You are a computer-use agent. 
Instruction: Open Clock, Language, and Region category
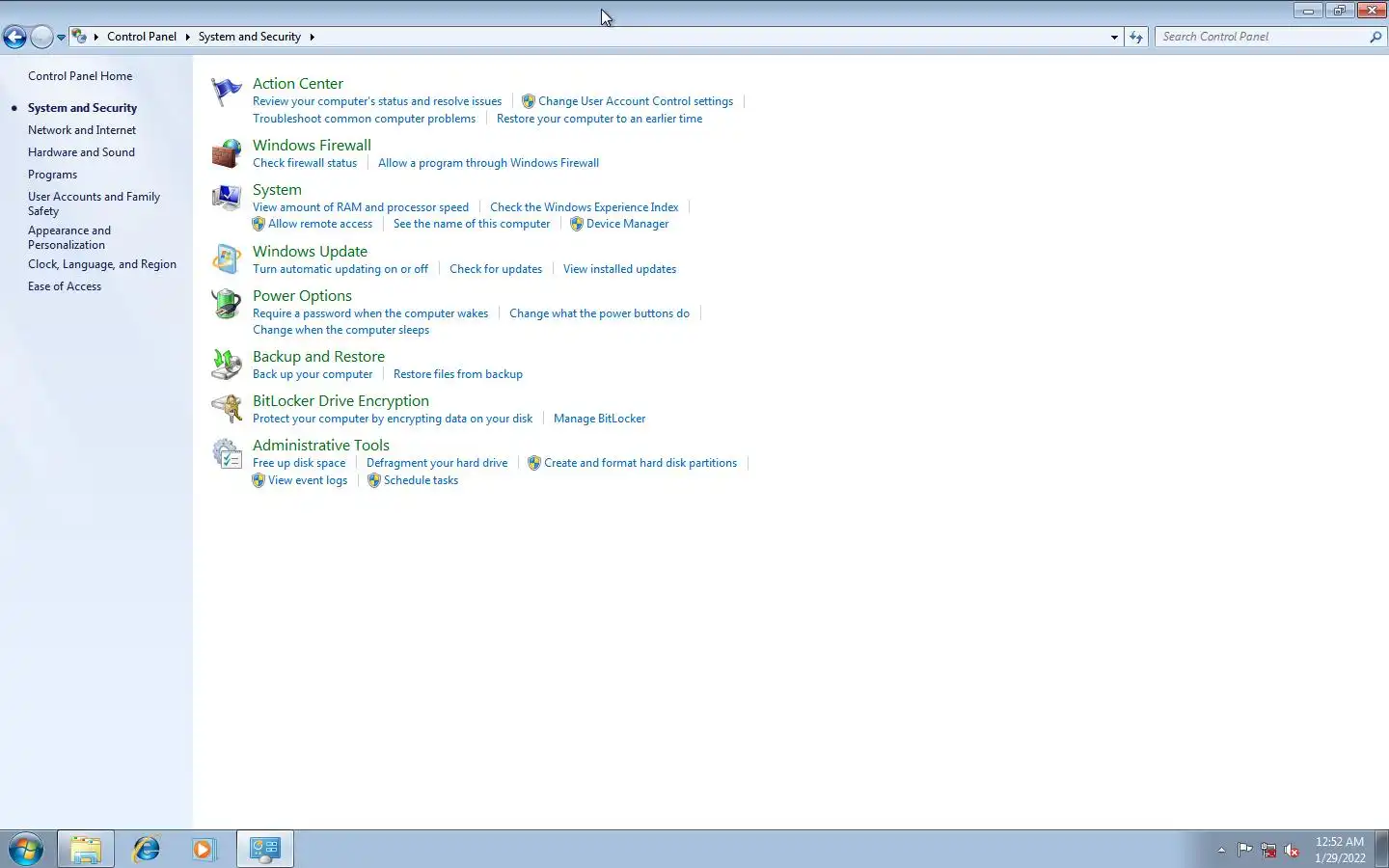[x=102, y=264]
